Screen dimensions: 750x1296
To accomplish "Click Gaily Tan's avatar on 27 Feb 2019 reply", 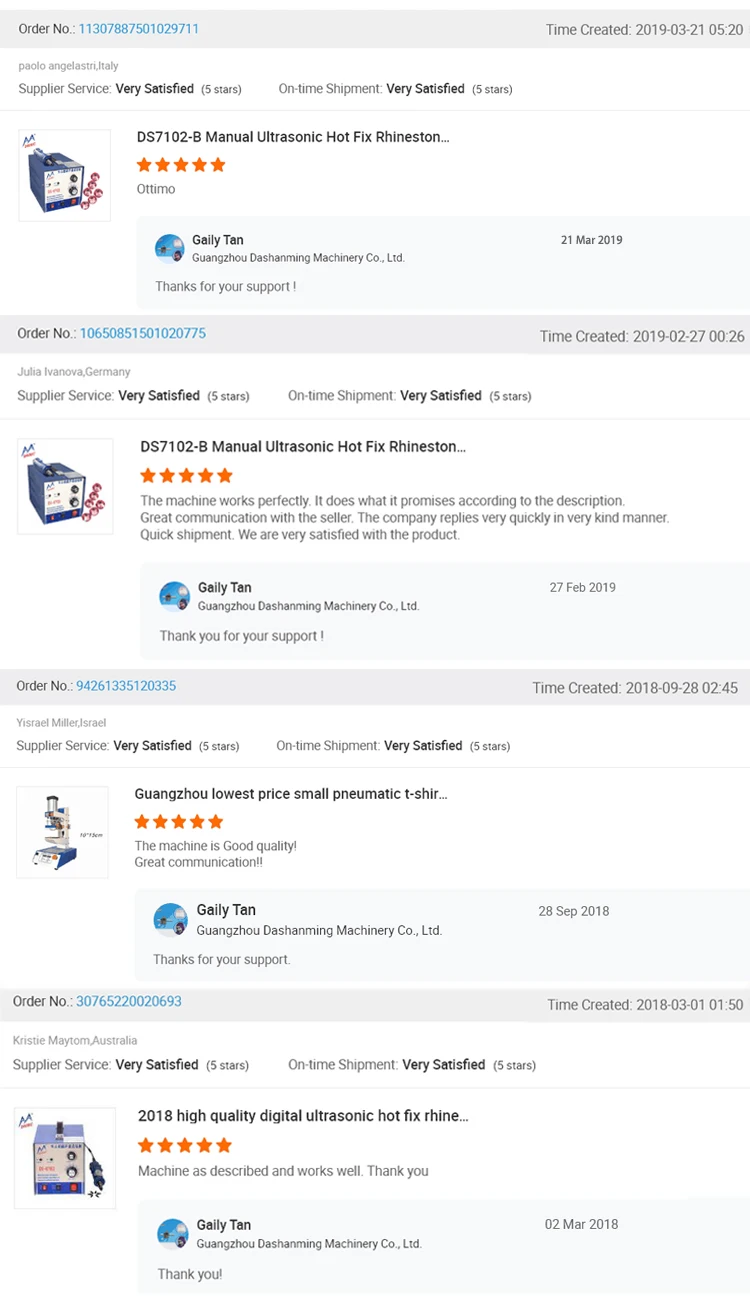I will click(x=174, y=596).
